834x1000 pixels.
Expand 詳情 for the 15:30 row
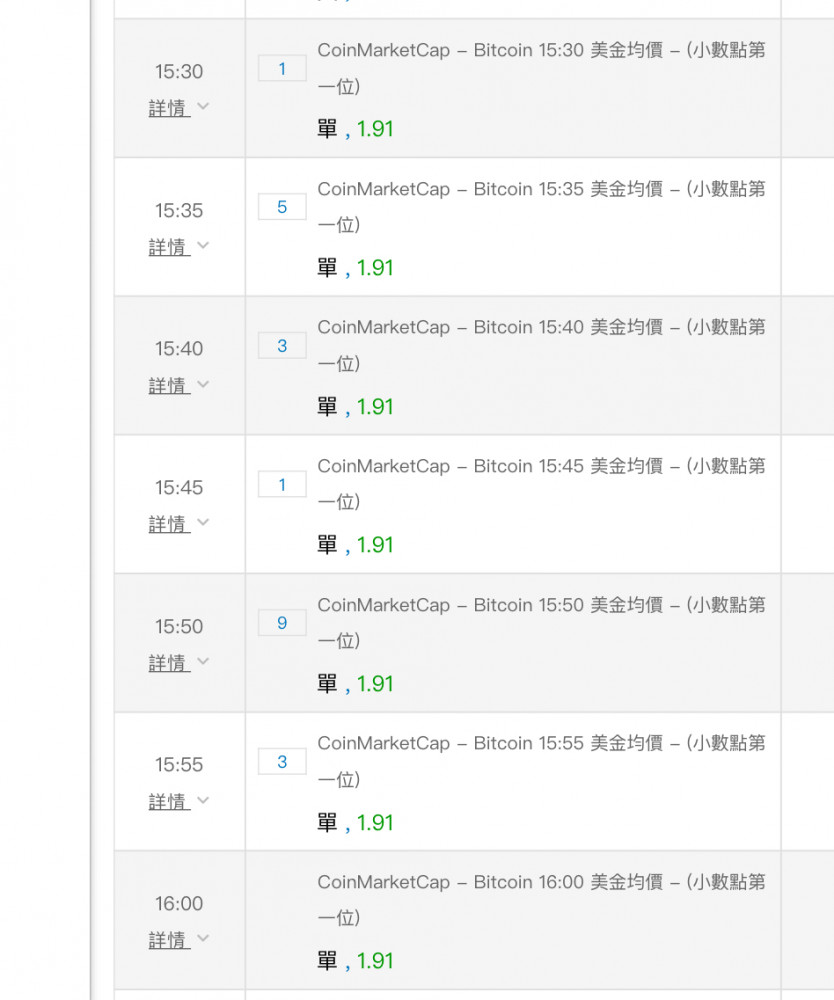[179, 108]
